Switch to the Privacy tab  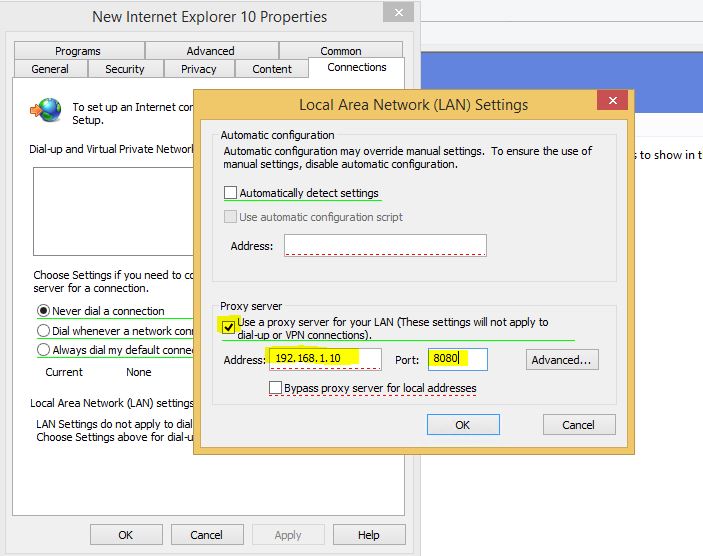[x=199, y=69]
